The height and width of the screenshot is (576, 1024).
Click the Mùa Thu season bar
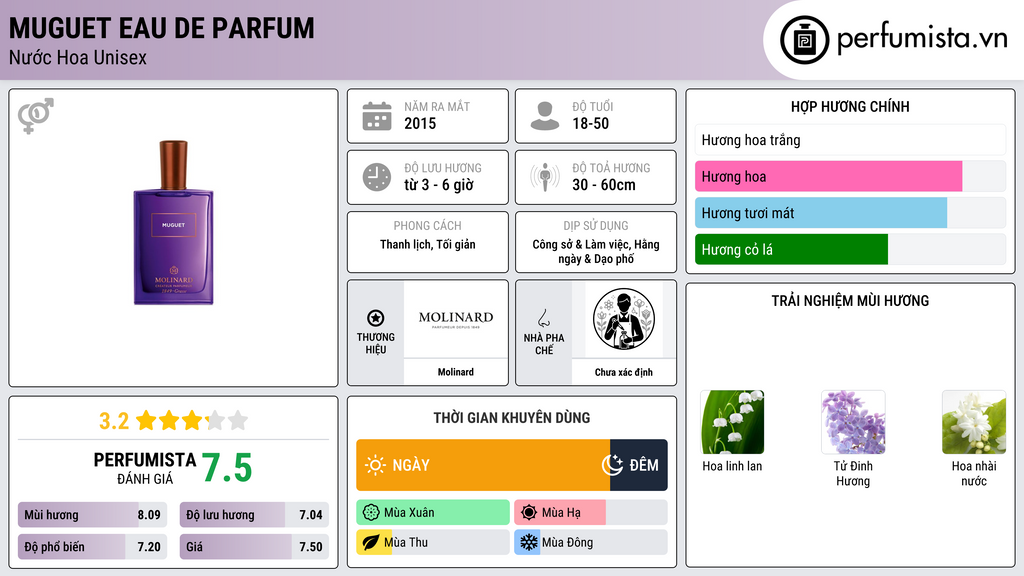pos(433,542)
